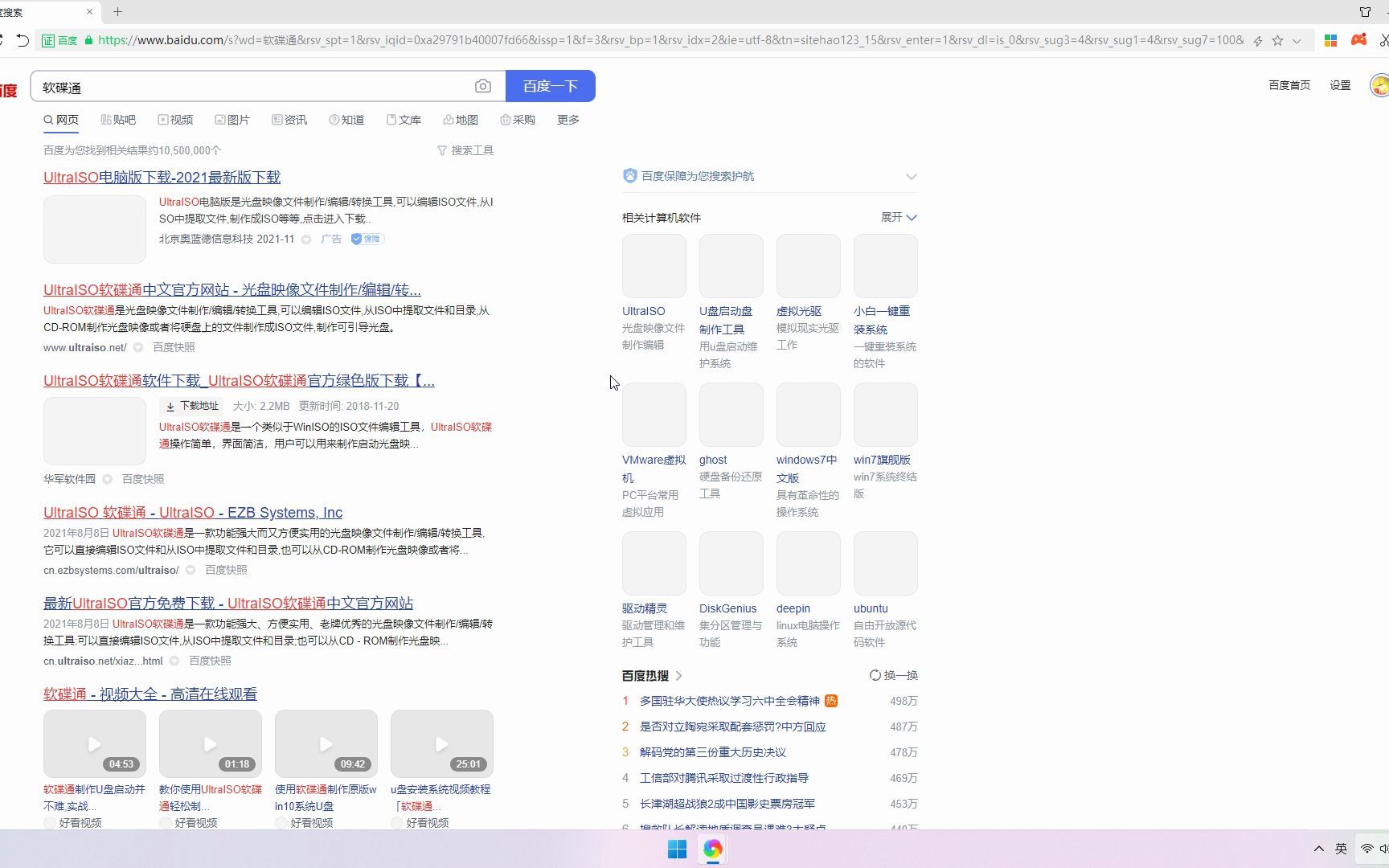The height and width of the screenshot is (868, 1389).
Task: Open the UltraISO related software card
Action: point(654,266)
